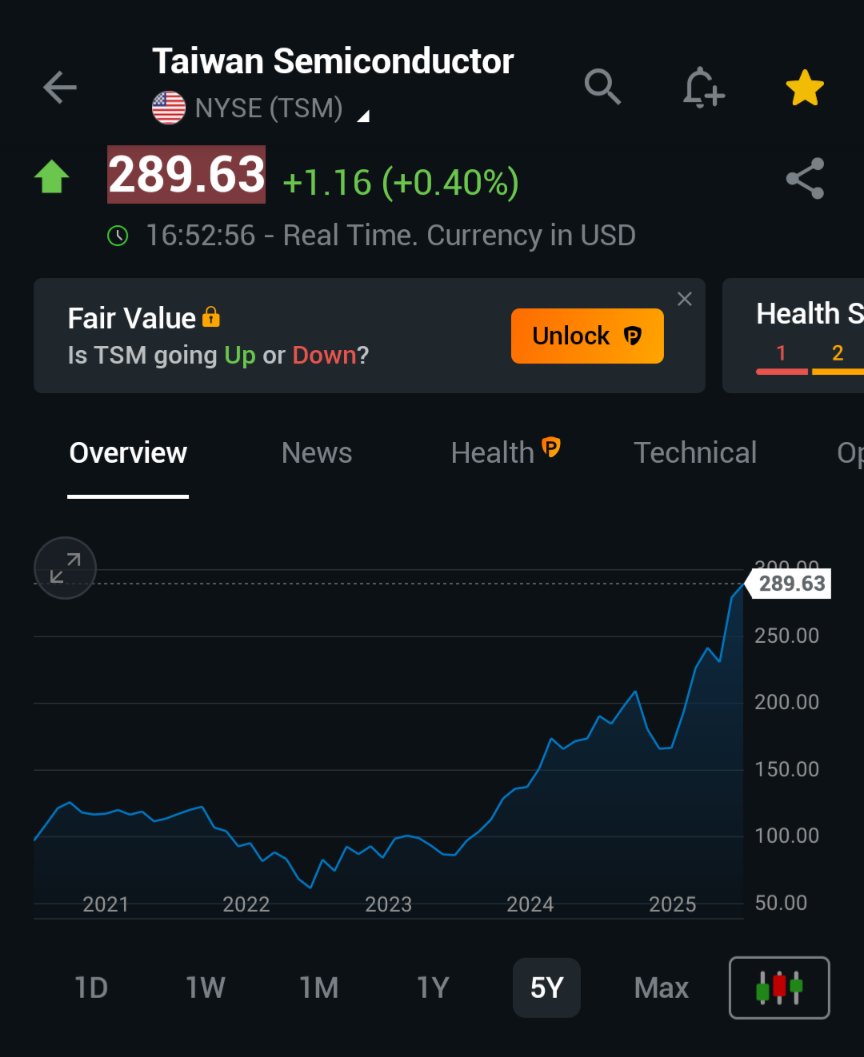This screenshot has height=1057, width=864.
Task: Go back using the left arrow icon
Action: 59,88
